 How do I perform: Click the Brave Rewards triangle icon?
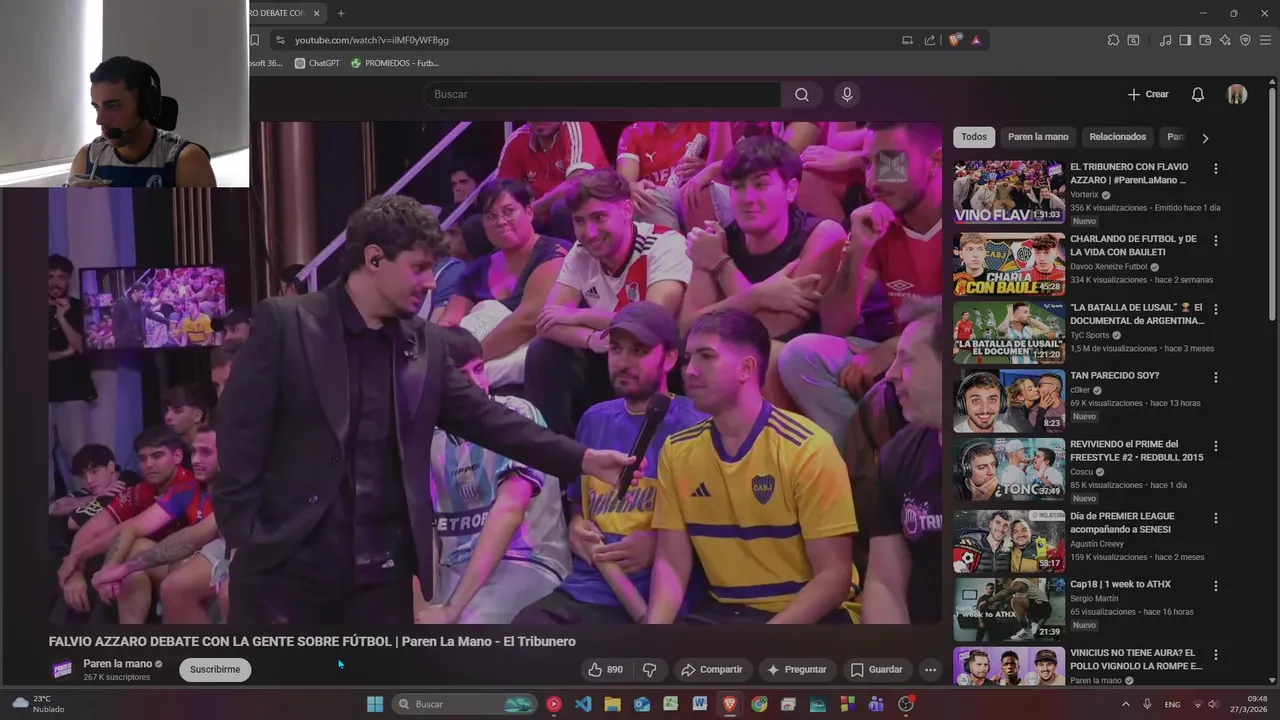[976, 40]
